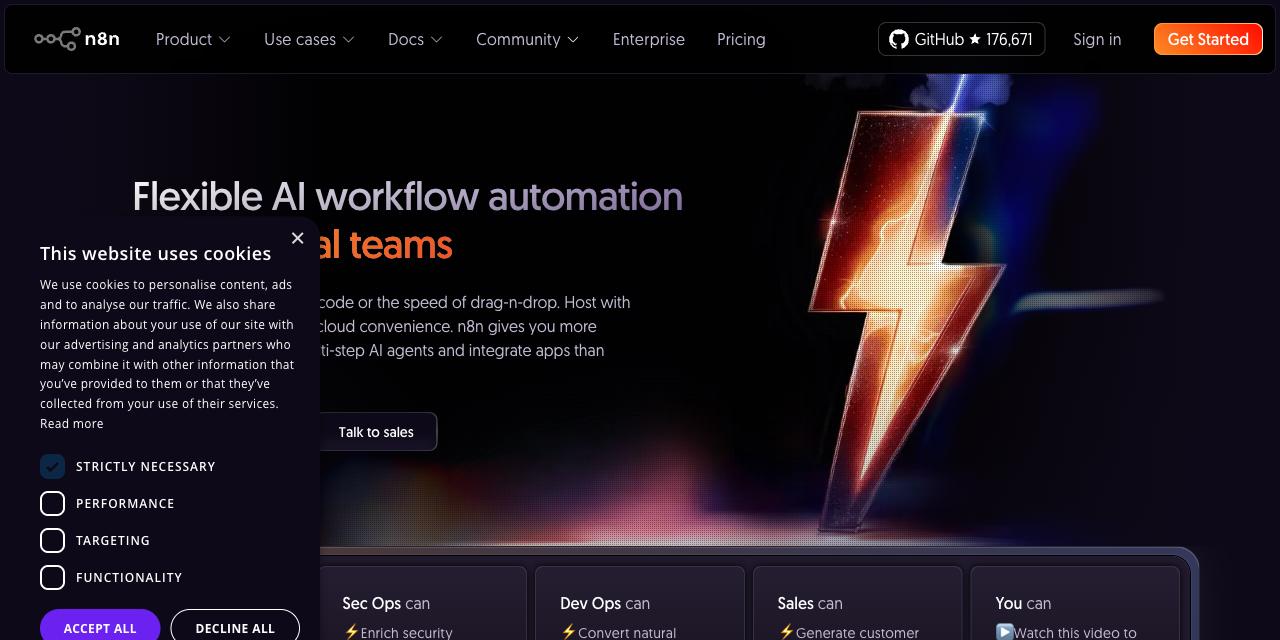1280x640 pixels.
Task: Open the Pricing page
Action: 741,39
